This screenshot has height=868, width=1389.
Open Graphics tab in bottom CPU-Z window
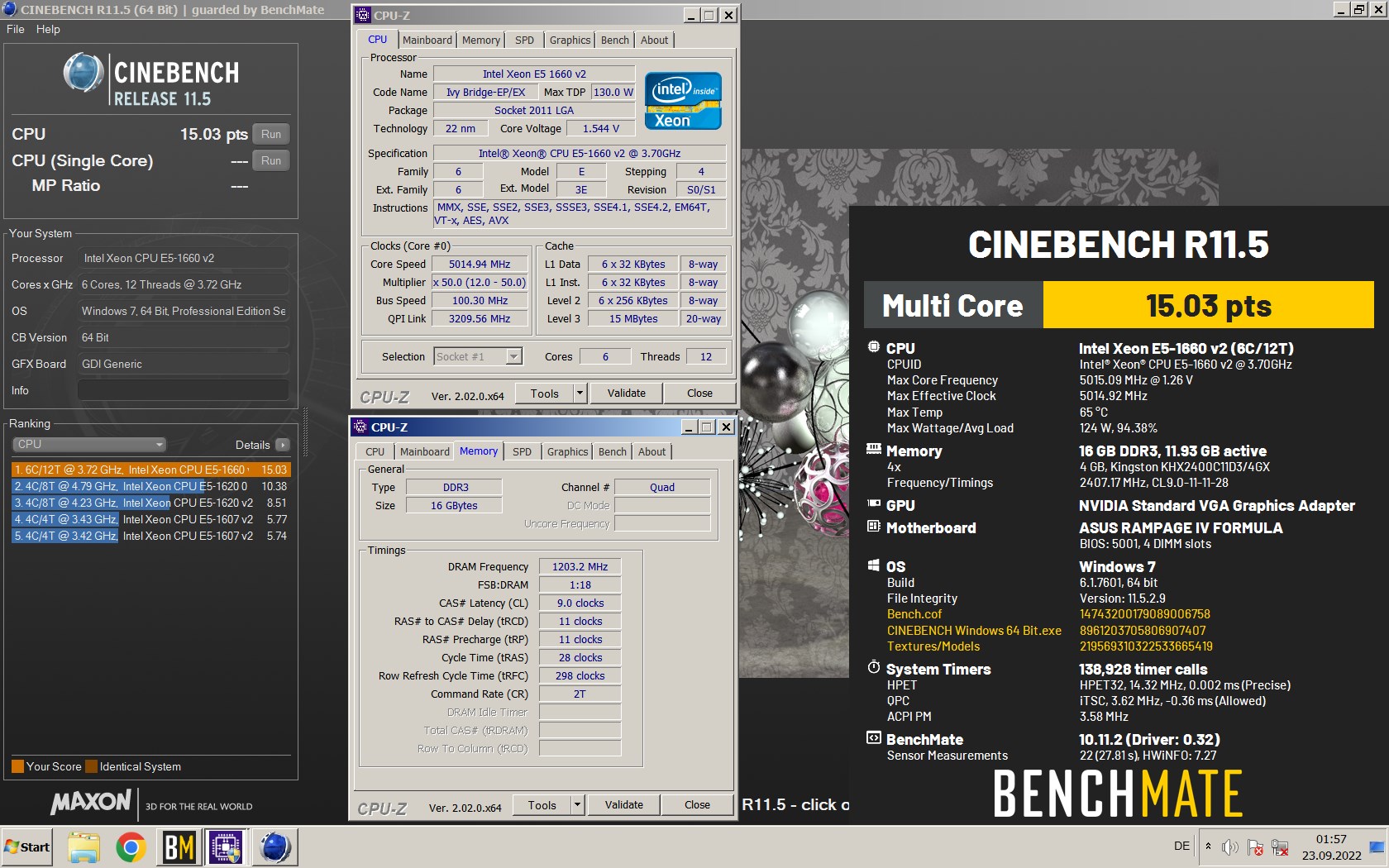tap(568, 451)
